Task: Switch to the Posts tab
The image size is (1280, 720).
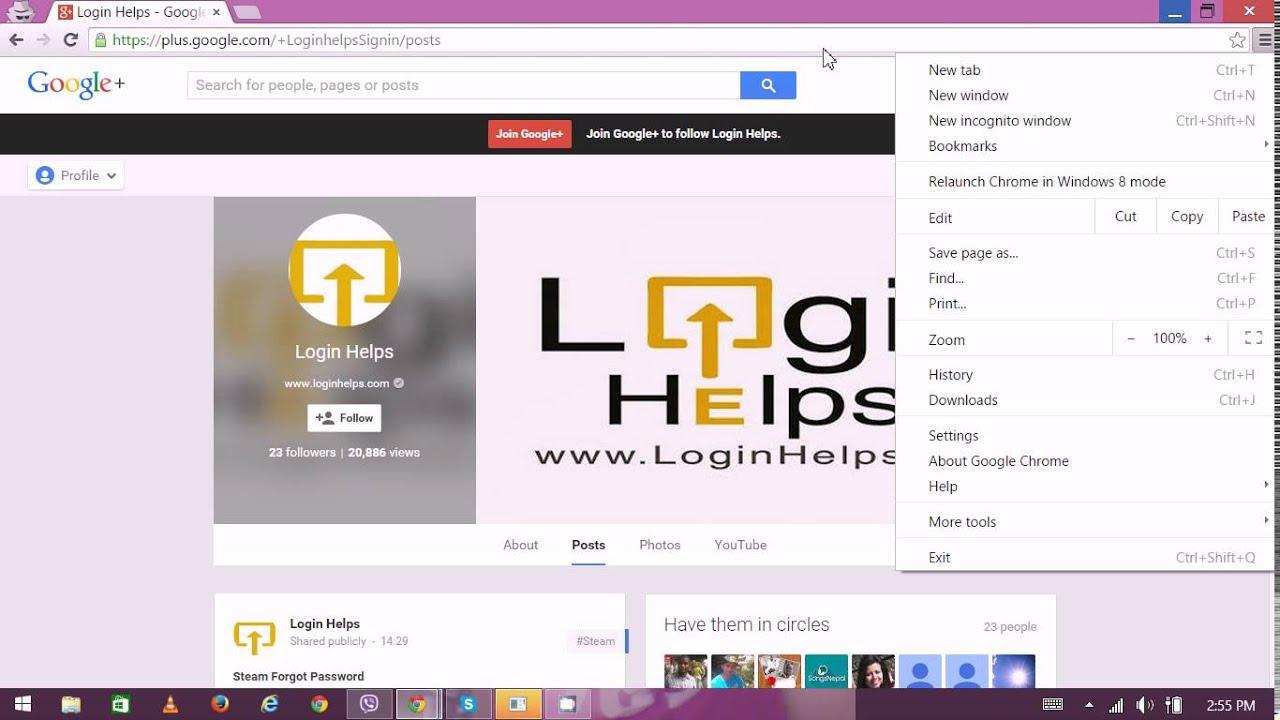Action: click(588, 545)
